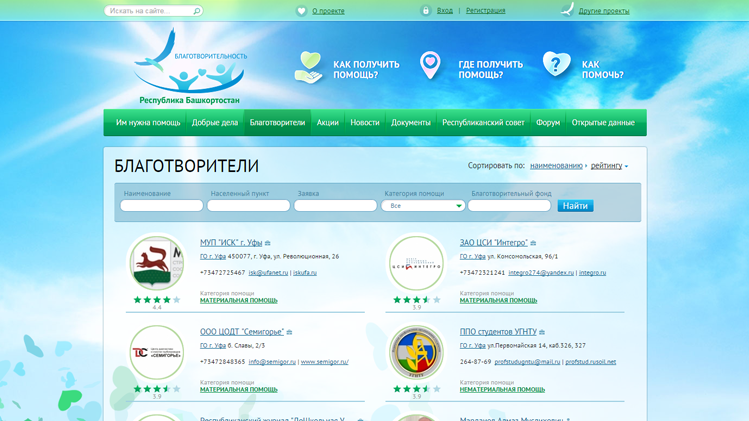Click the star rating under Интегро logo
This screenshot has height=421, width=749.
[416, 300]
